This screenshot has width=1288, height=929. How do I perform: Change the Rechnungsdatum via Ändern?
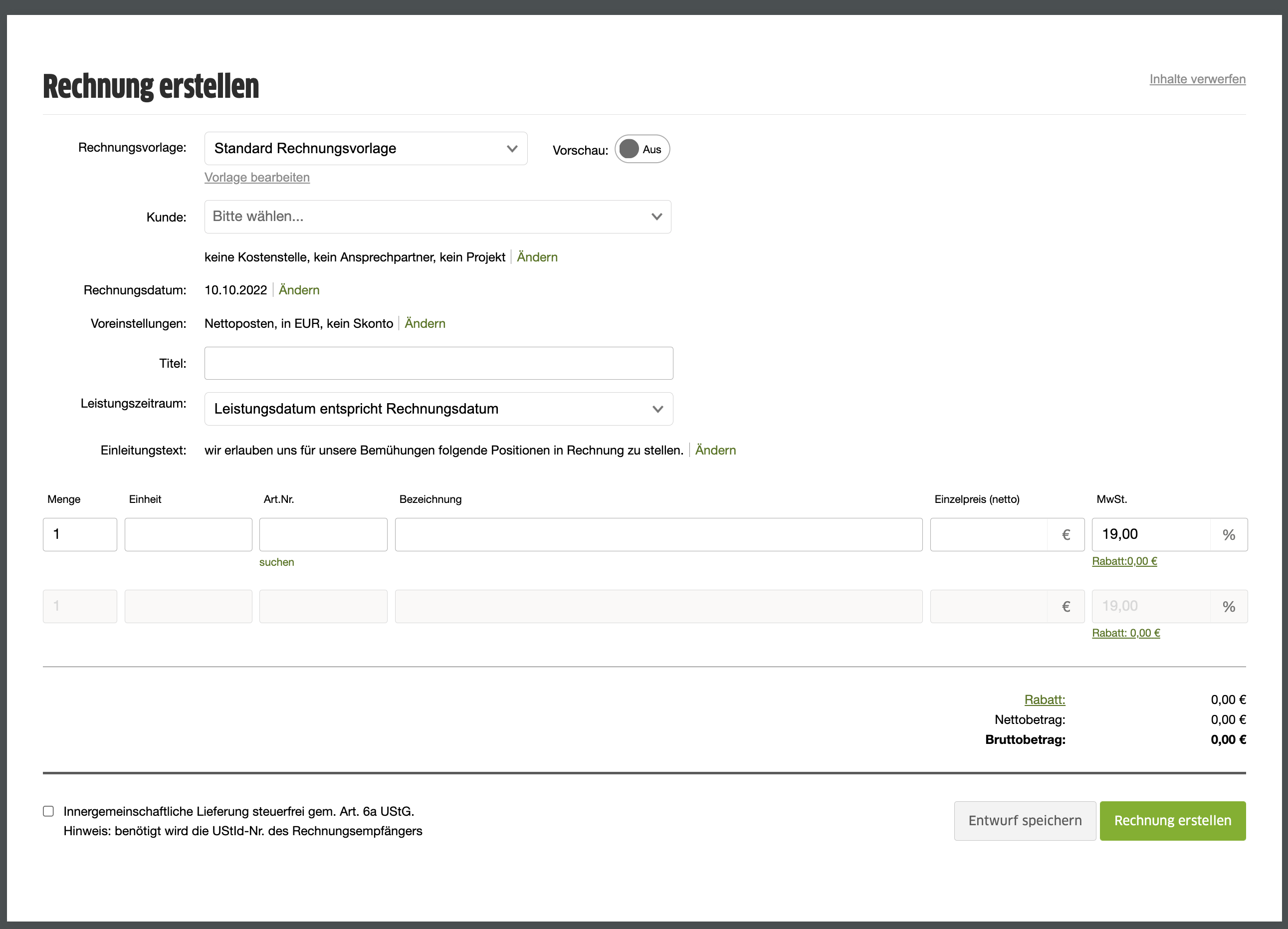299,290
